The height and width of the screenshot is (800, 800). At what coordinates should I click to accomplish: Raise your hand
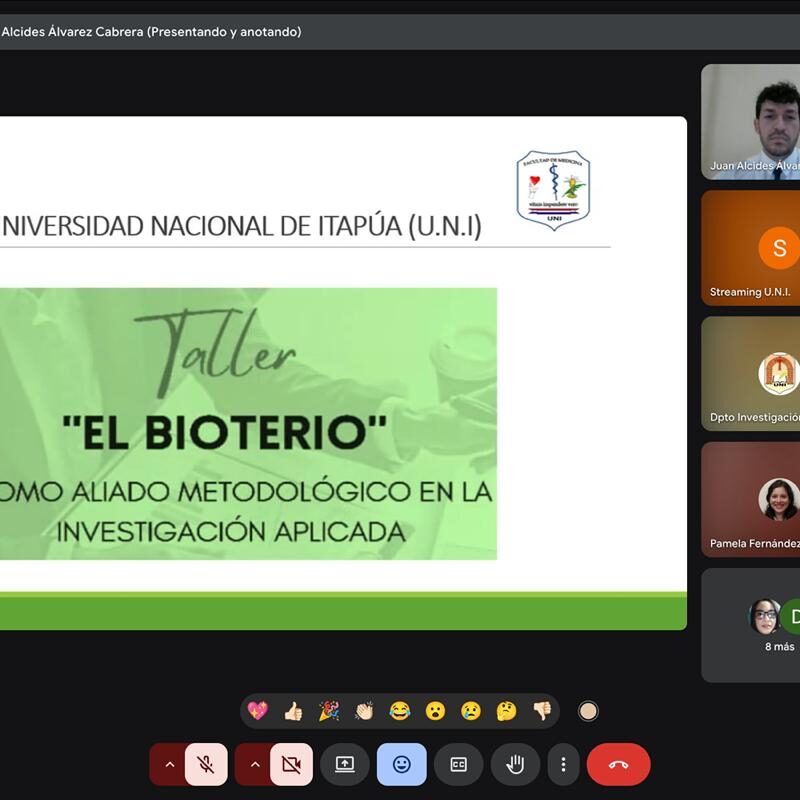(515, 765)
